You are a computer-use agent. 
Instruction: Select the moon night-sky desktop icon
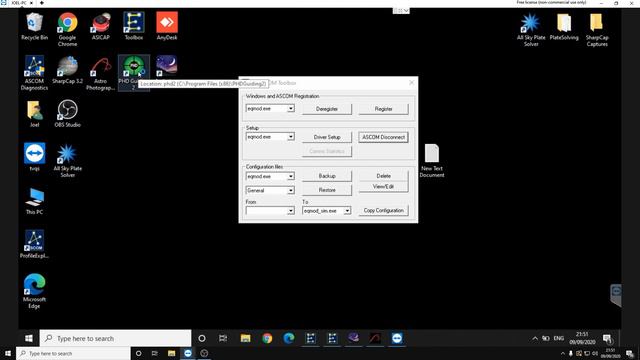(167, 66)
